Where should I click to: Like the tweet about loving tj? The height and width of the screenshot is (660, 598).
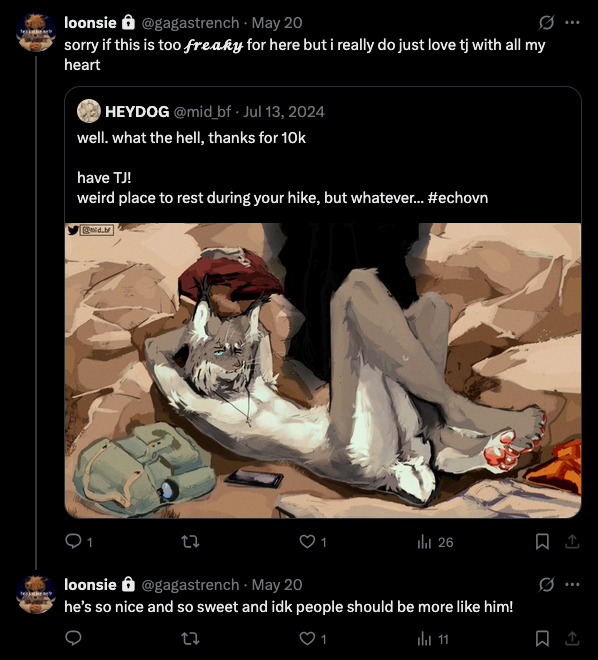[x=313, y=541]
